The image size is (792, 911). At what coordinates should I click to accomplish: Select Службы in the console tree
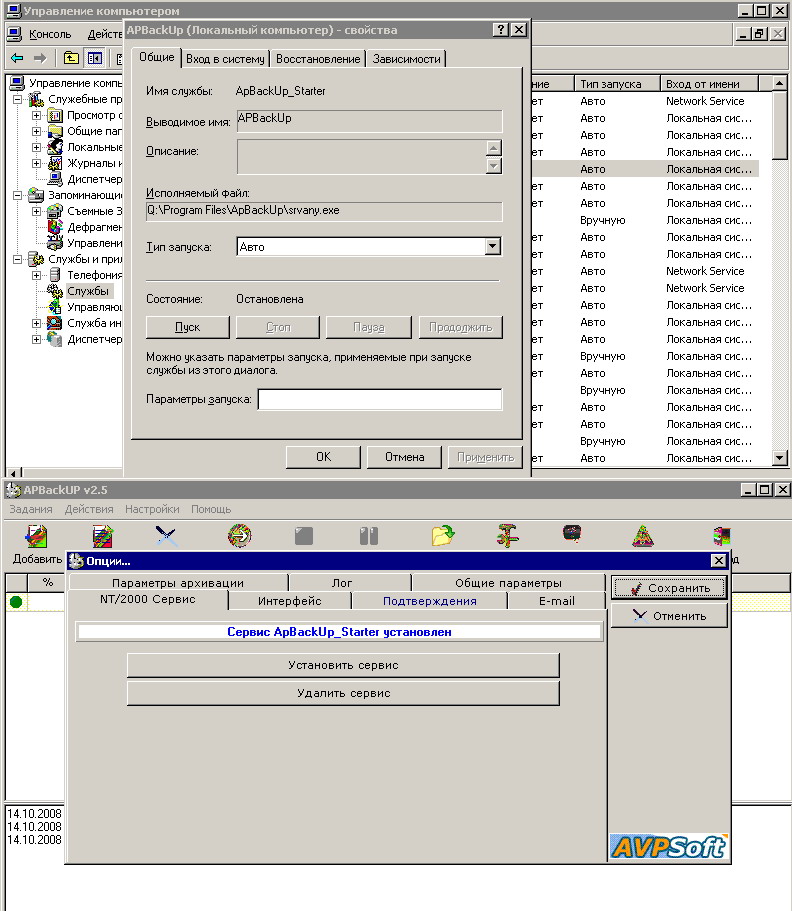[88, 291]
